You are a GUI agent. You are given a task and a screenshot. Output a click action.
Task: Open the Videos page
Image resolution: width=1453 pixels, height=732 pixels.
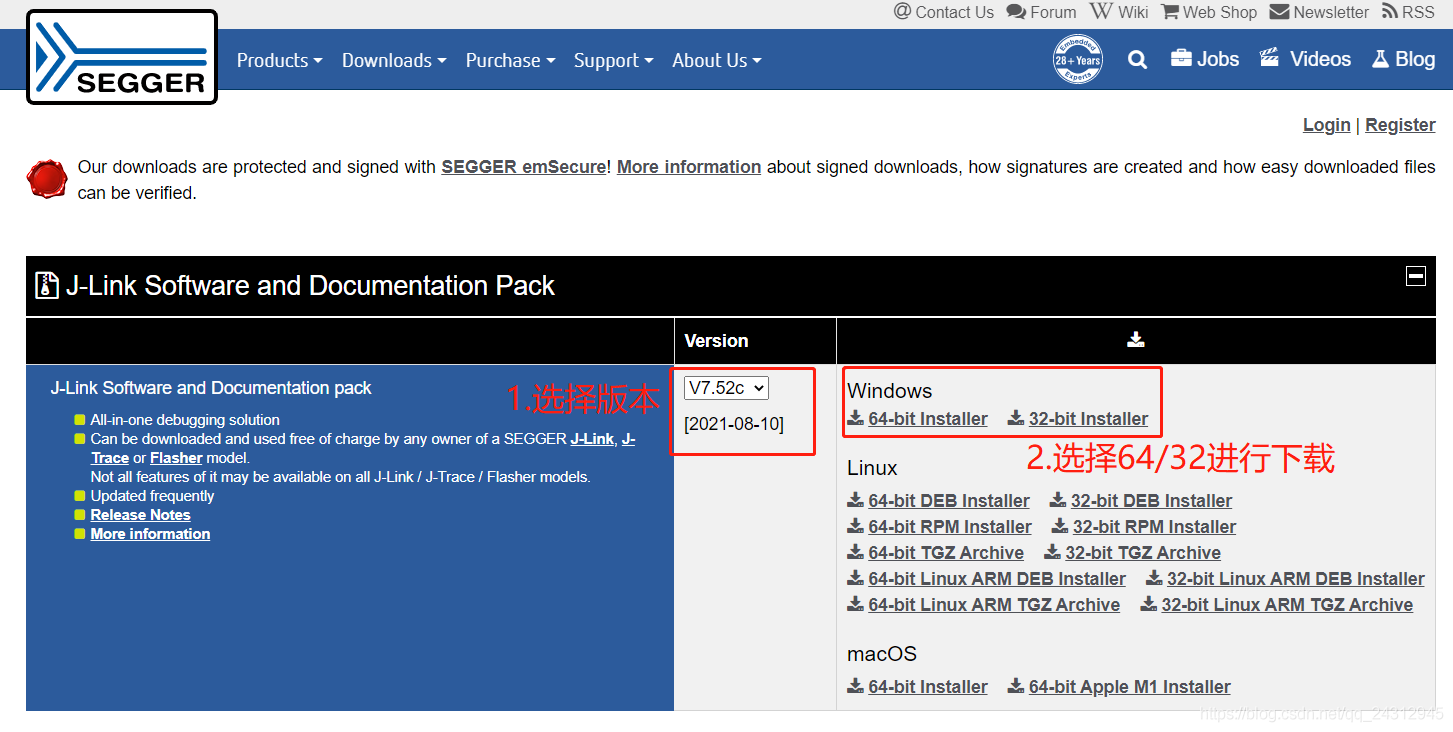coord(1305,59)
